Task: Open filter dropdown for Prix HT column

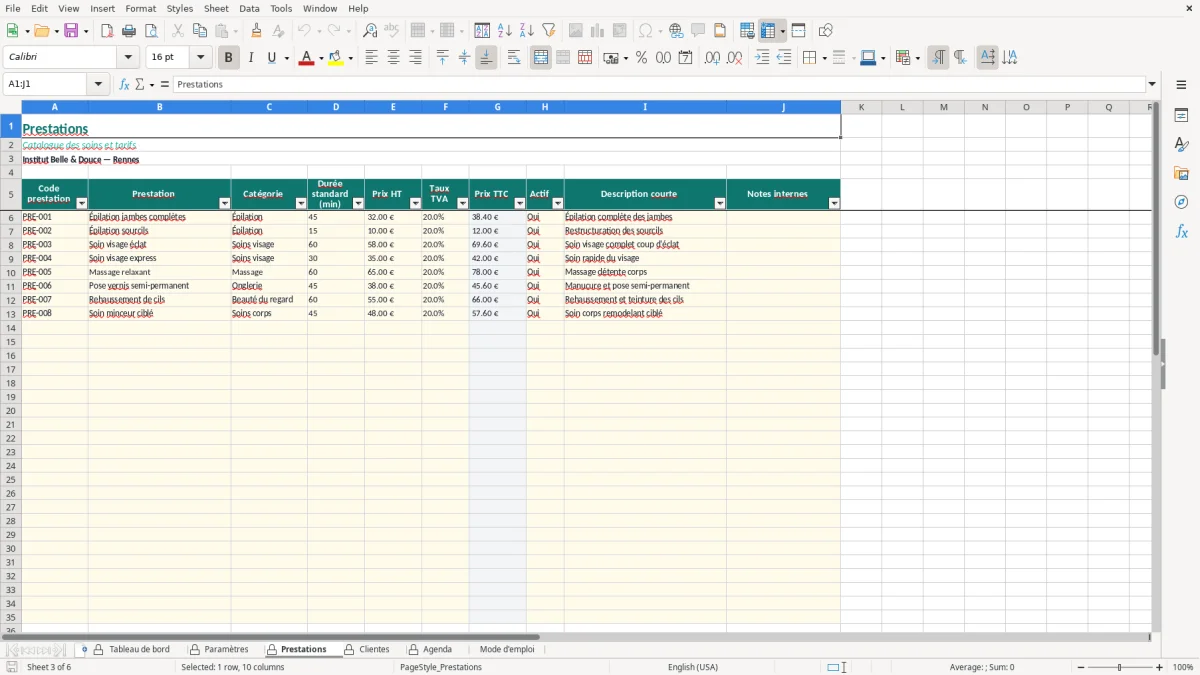Action: pyautogui.click(x=415, y=203)
